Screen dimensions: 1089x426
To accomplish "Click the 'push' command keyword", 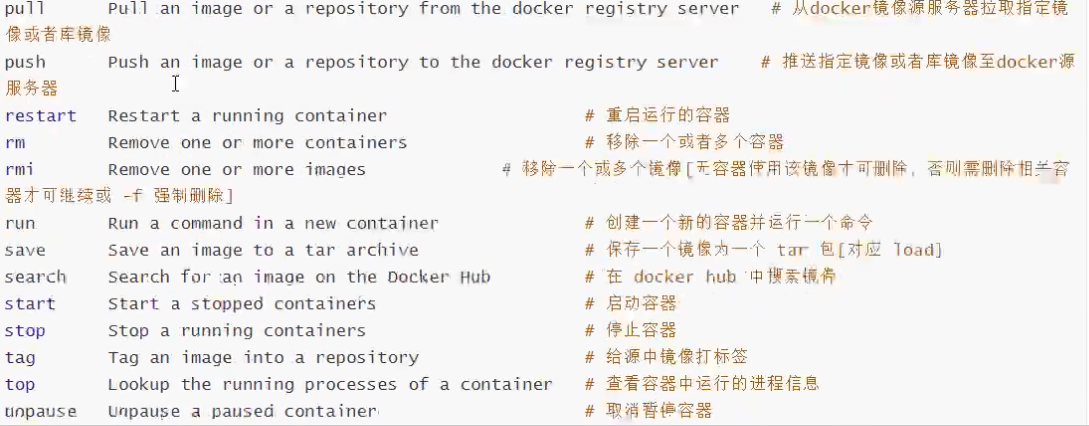I will (25, 63).
